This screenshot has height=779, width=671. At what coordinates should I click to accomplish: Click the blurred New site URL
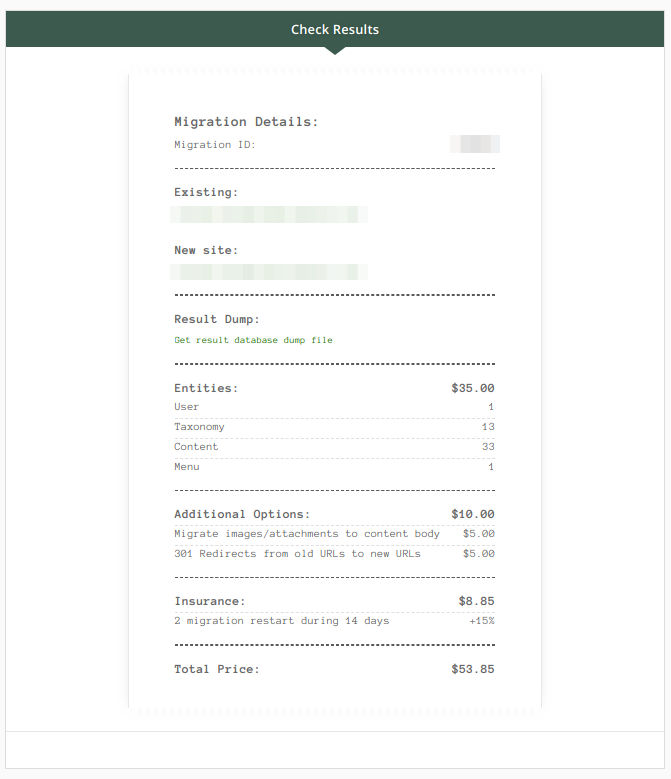[269, 272]
